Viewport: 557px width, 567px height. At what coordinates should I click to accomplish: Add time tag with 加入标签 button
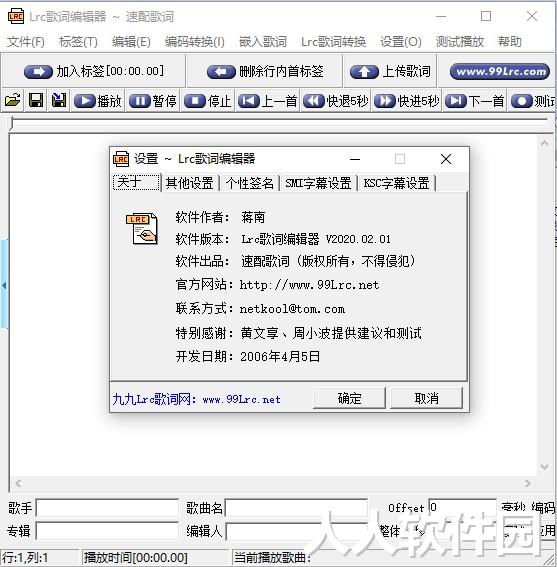pos(94,71)
